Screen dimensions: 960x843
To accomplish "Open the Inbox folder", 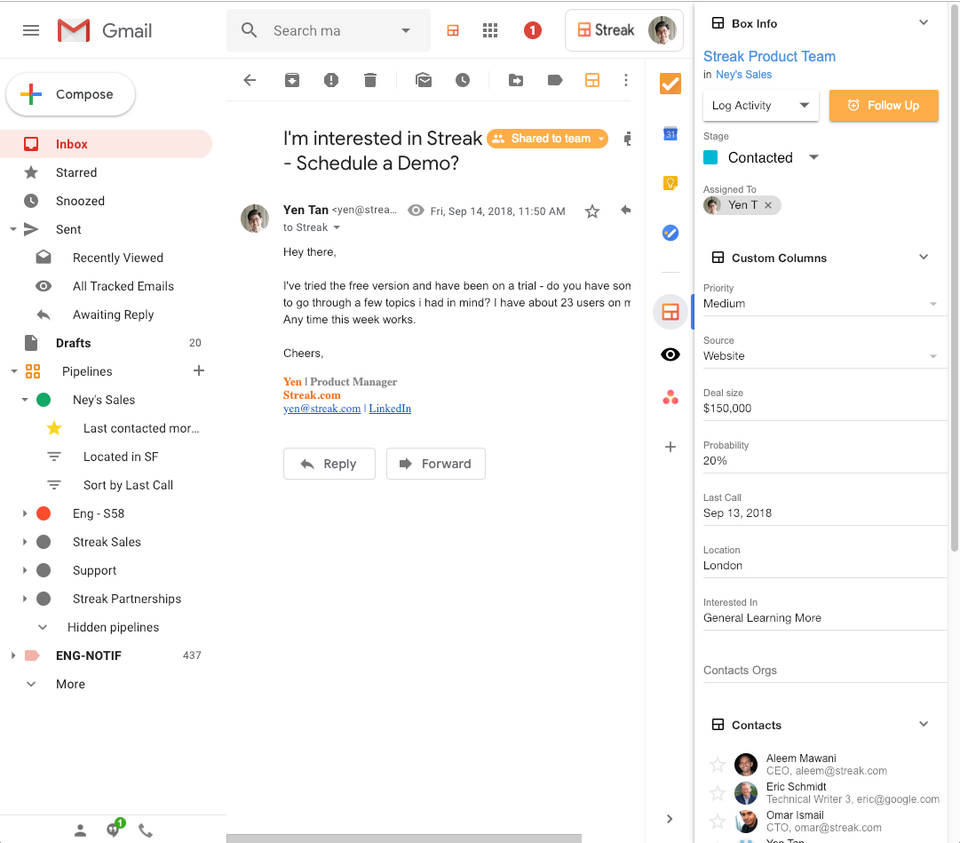I will click(x=71, y=144).
